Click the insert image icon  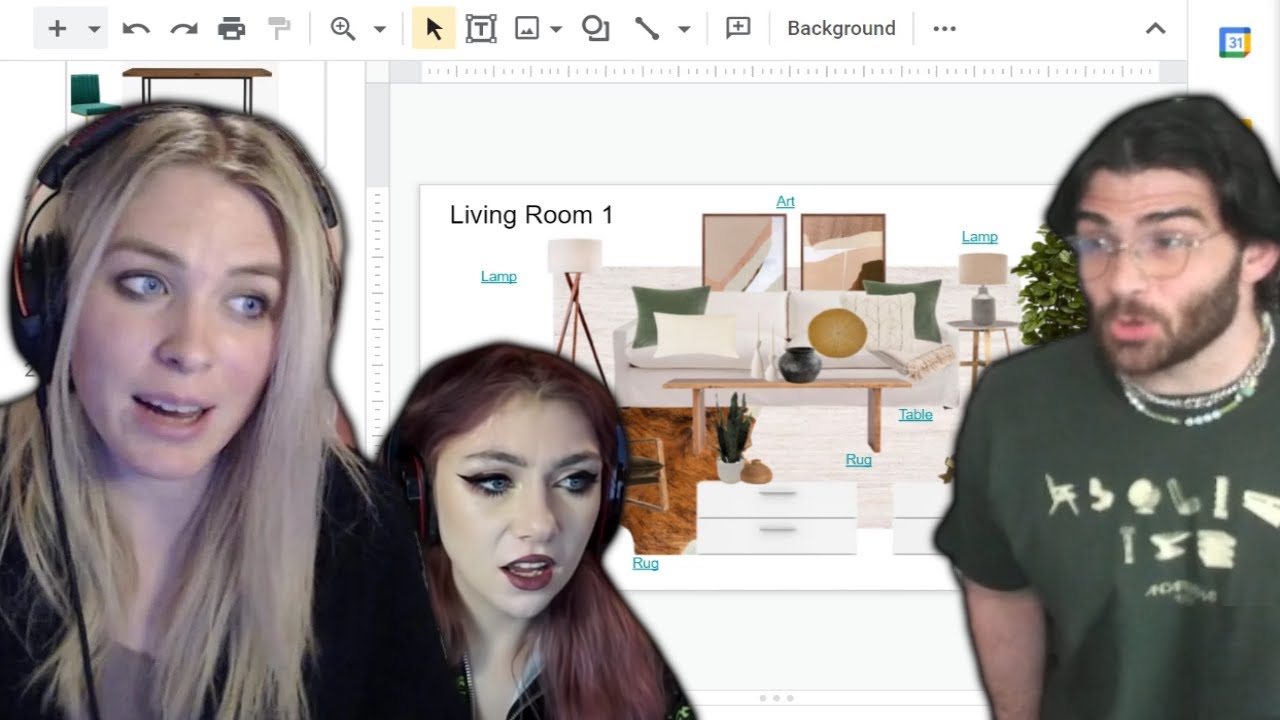coord(527,29)
